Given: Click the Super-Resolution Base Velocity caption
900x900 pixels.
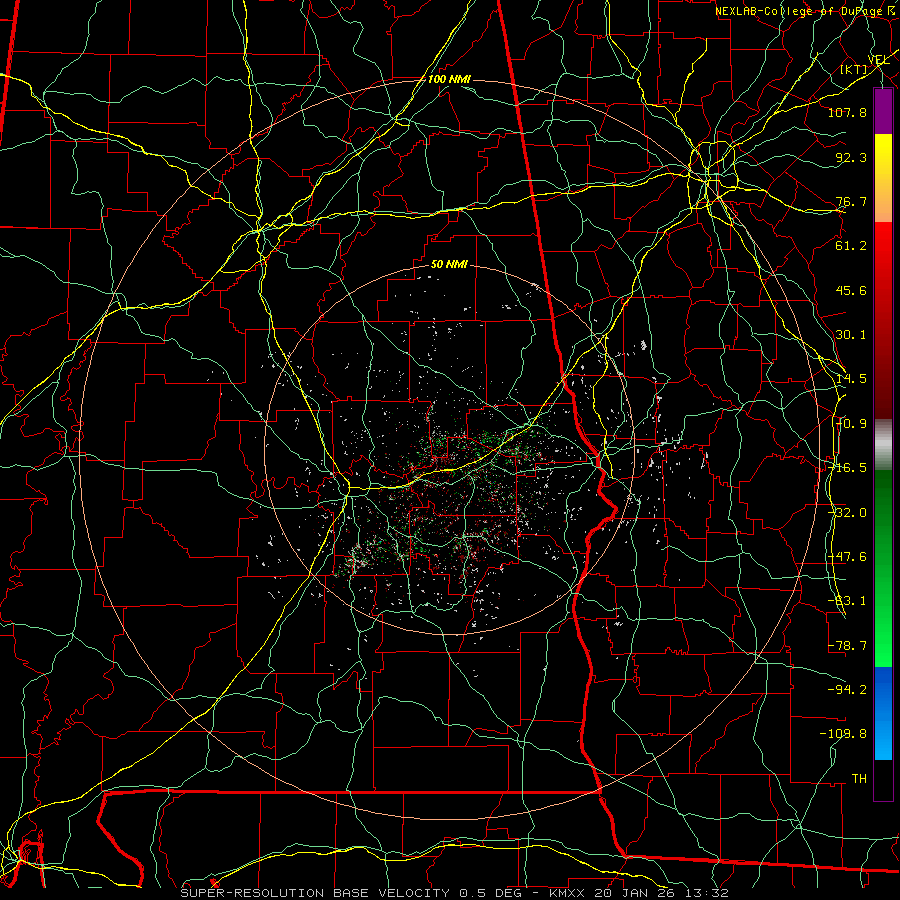Looking at the screenshot, I should [454, 893].
